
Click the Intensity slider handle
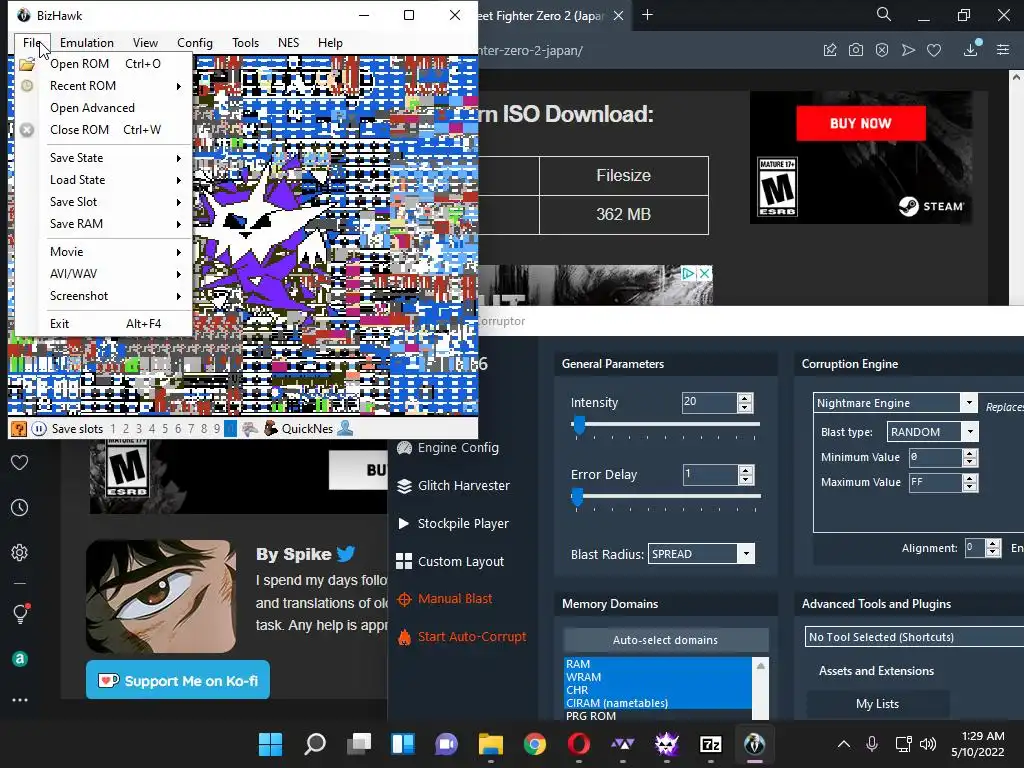[x=579, y=425]
